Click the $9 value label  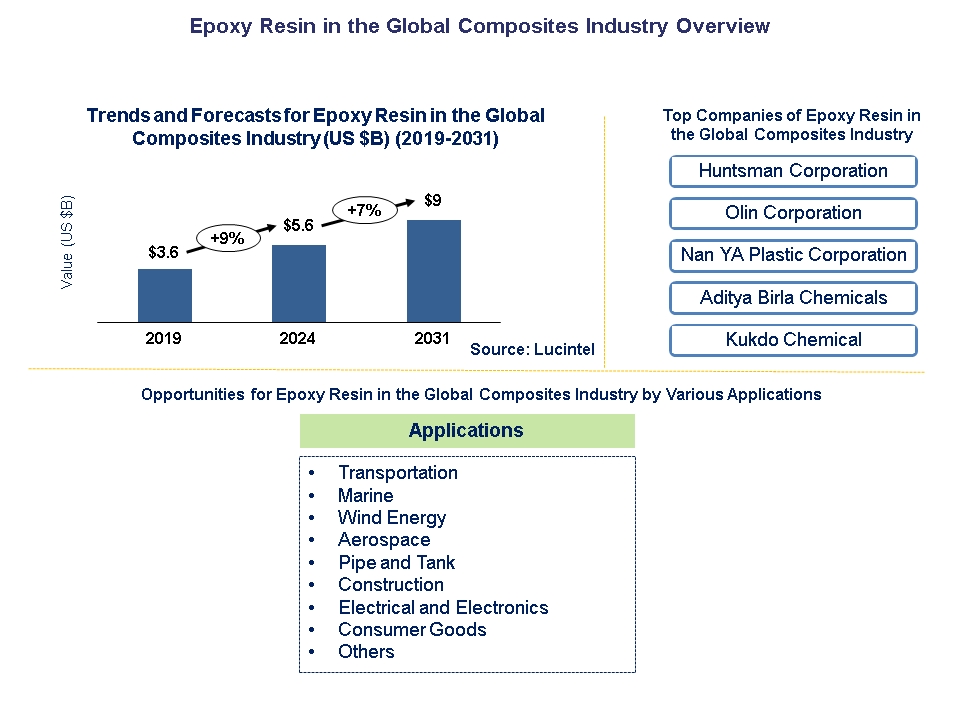(x=433, y=200)
